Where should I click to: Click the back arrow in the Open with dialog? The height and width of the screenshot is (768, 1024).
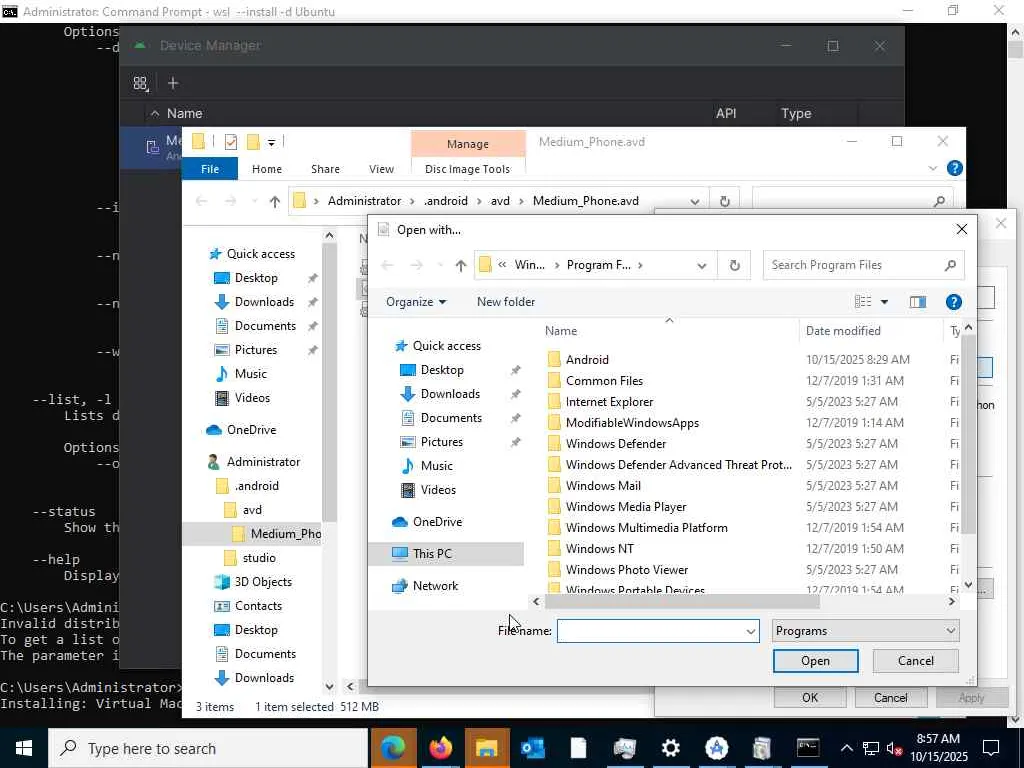tap(387, 265)
